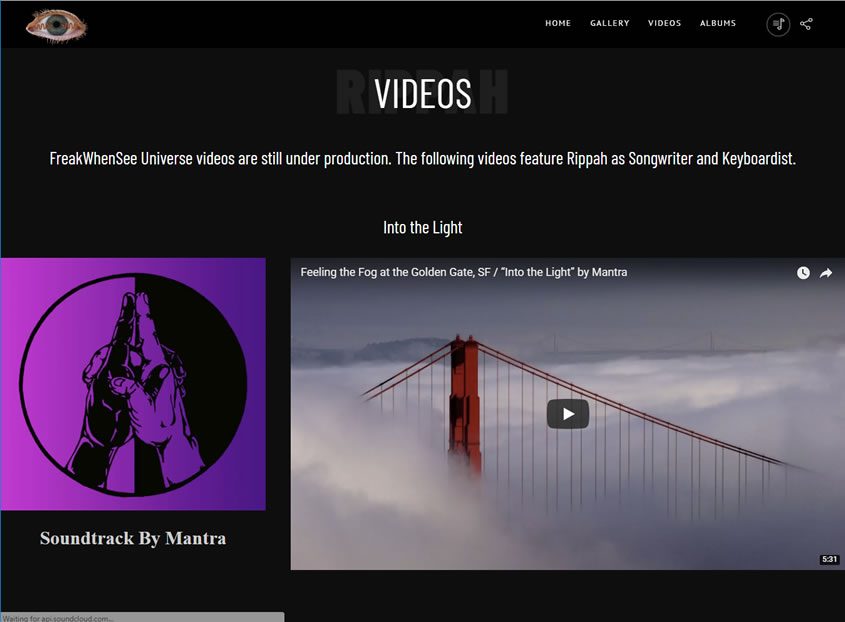Click the FreakWhenSee Universe description text
The height and width of the screenshot is (622, 845).
pos(422,159)
